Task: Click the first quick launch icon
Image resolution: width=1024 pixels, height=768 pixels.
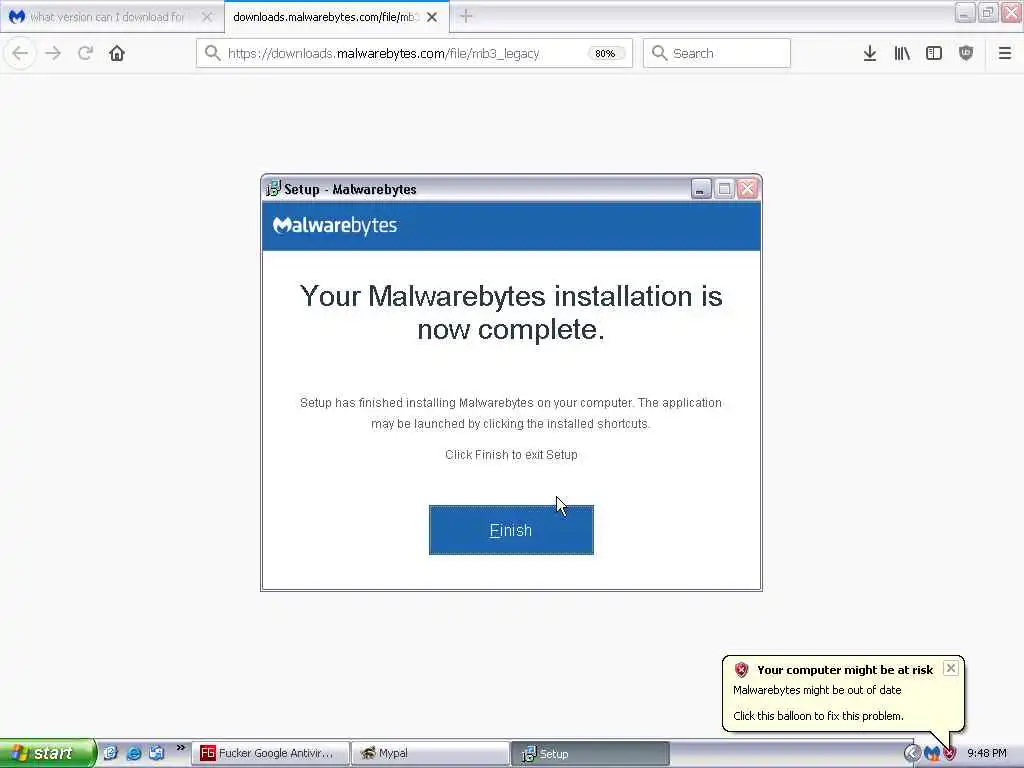Action: coord(110,753)
